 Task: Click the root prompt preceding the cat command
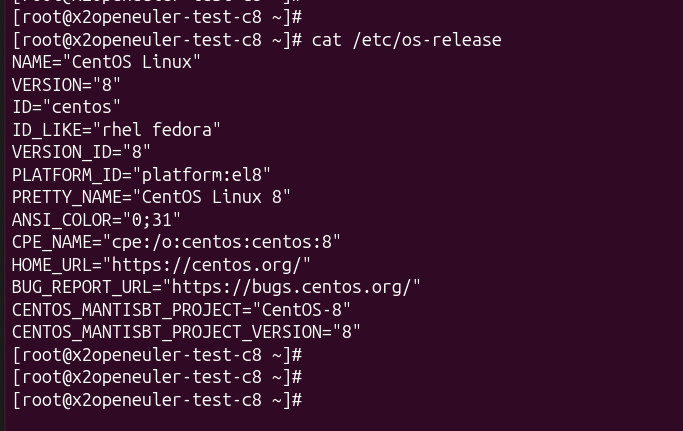click(x=156, y=40)
